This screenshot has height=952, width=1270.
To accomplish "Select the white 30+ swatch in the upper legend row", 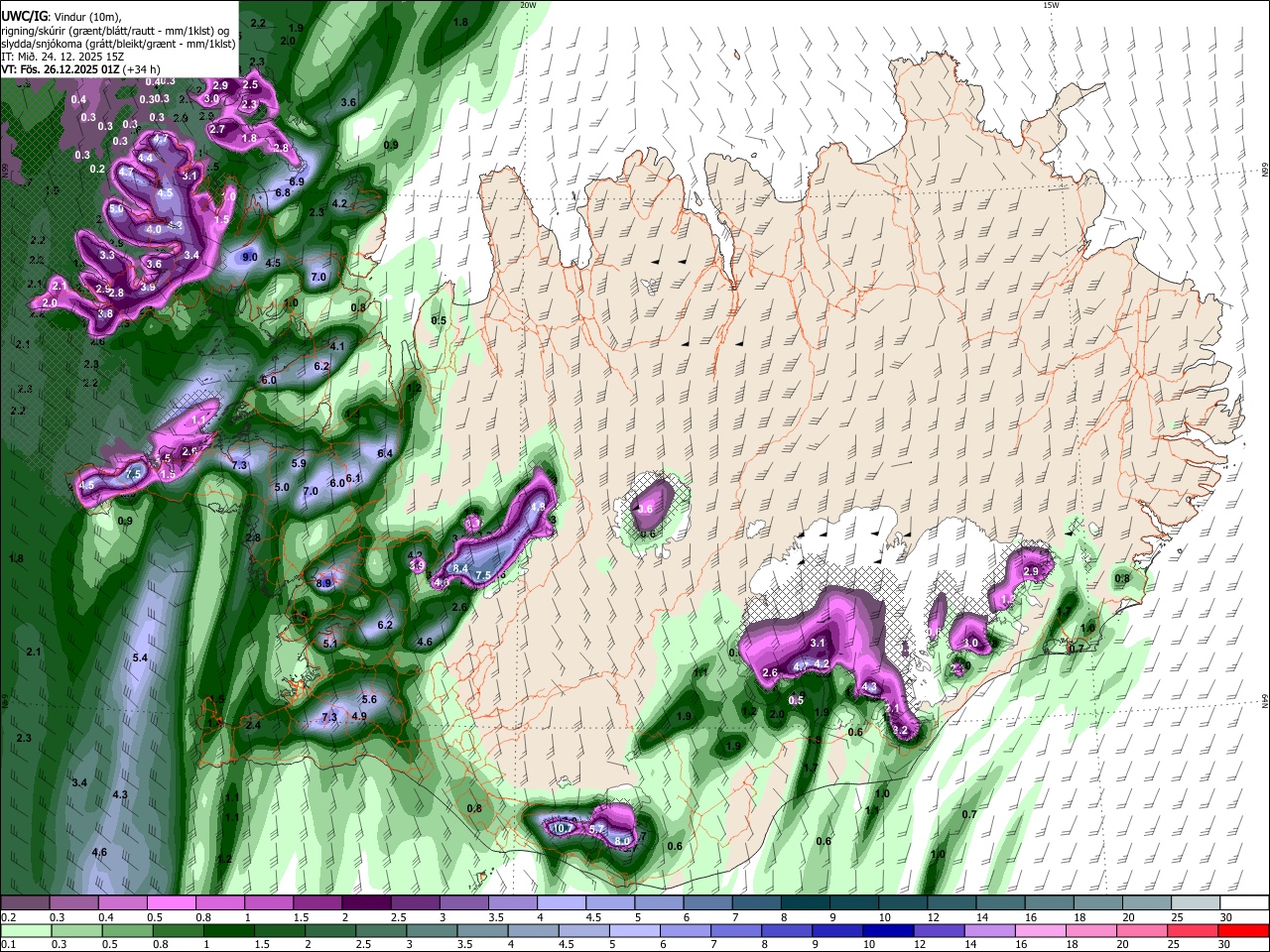I will tap(1244, 903).
